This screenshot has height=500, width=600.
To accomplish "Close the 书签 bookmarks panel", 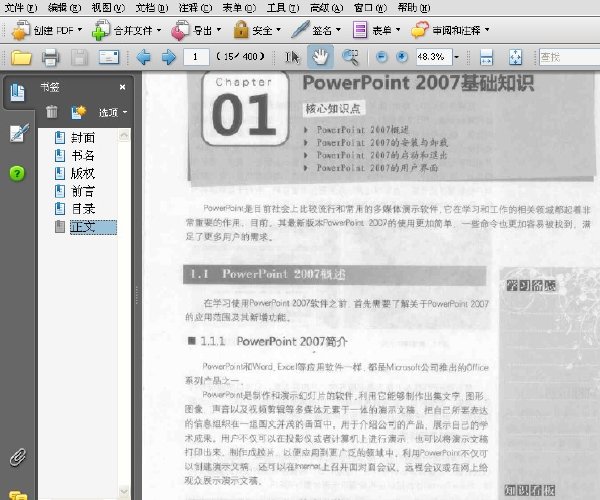I will point(122,87).
